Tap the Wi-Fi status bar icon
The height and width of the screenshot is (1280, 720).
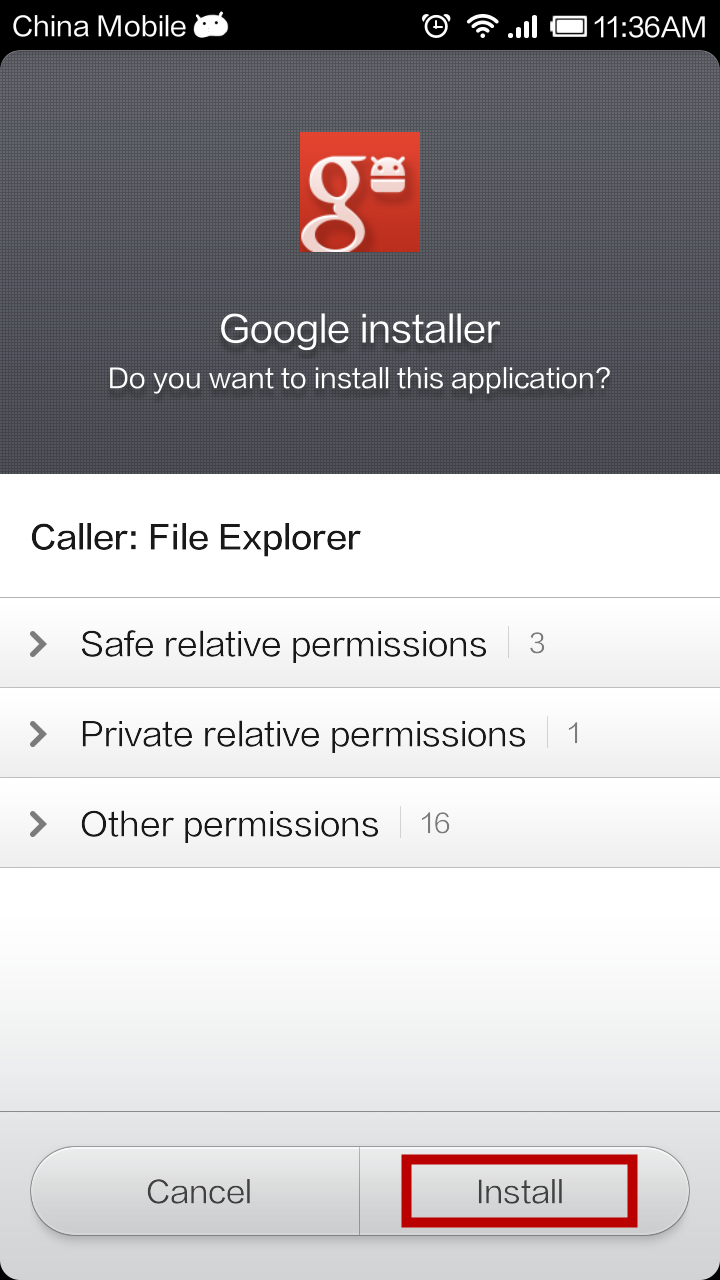[x=482, y=26]
